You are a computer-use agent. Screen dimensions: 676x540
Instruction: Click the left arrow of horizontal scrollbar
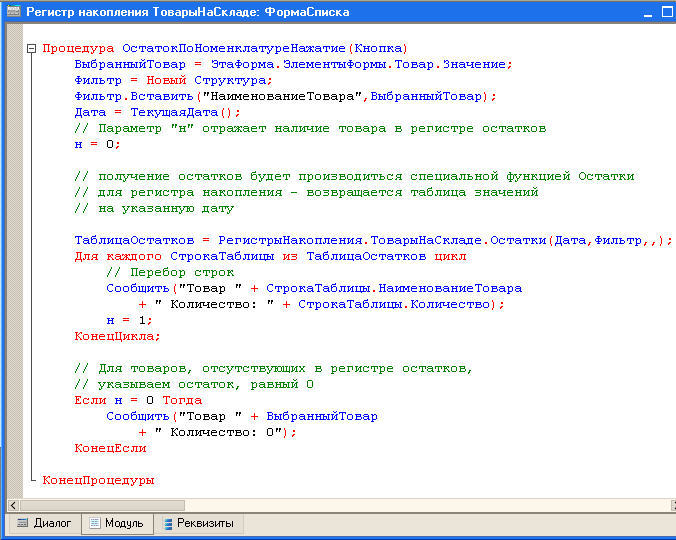(x=13, y=505)
